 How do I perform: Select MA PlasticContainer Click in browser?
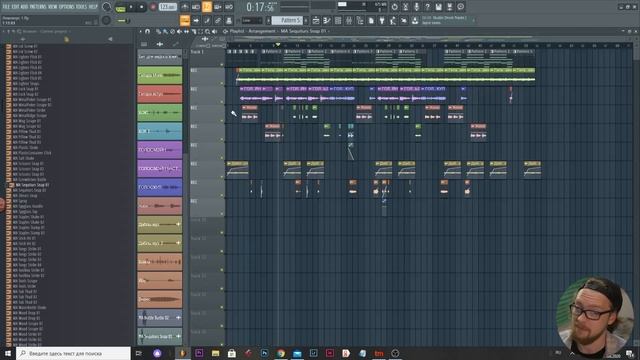pos(32,153)
